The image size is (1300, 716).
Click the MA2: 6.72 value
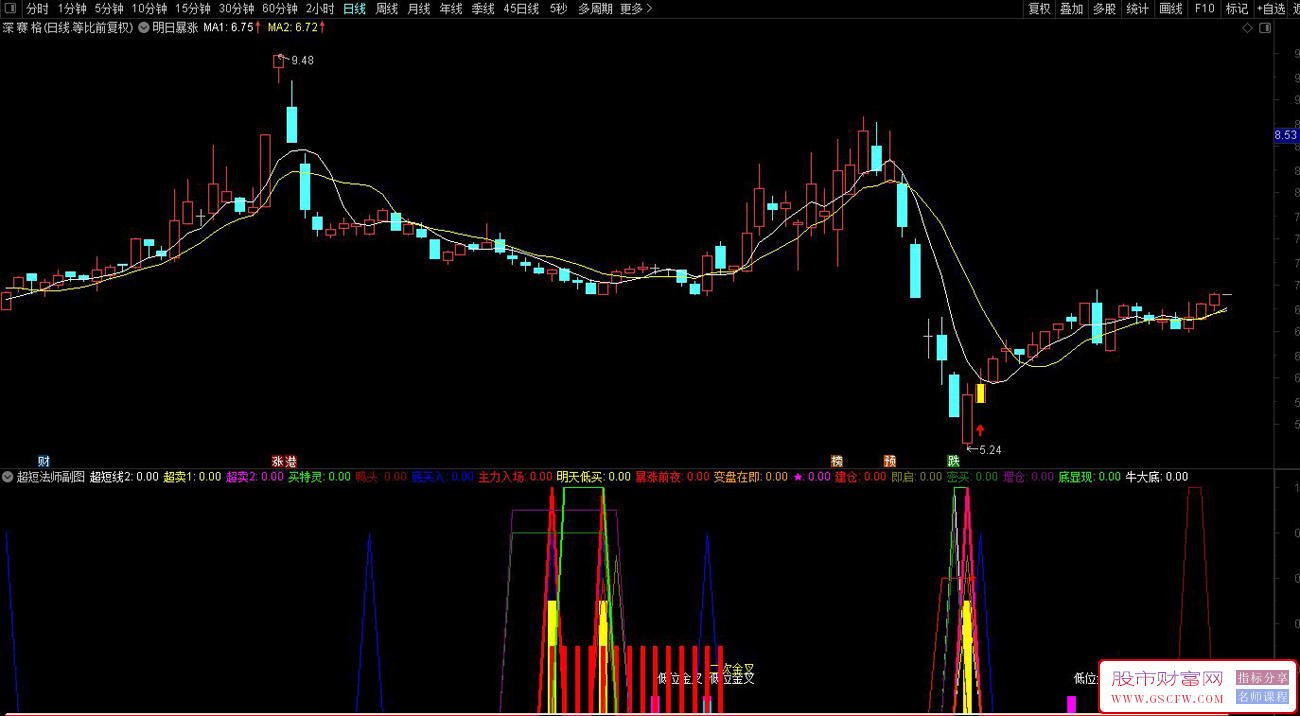294,28
